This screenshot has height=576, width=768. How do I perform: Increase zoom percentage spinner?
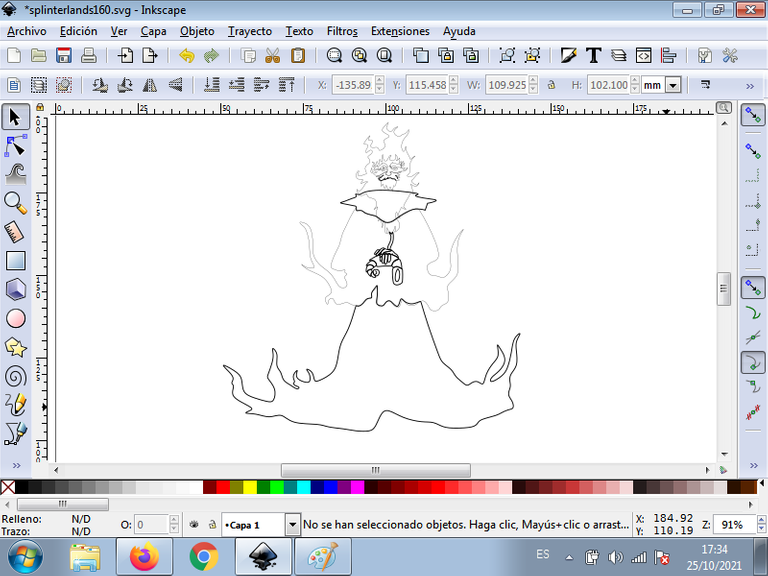tap(761, 520)
